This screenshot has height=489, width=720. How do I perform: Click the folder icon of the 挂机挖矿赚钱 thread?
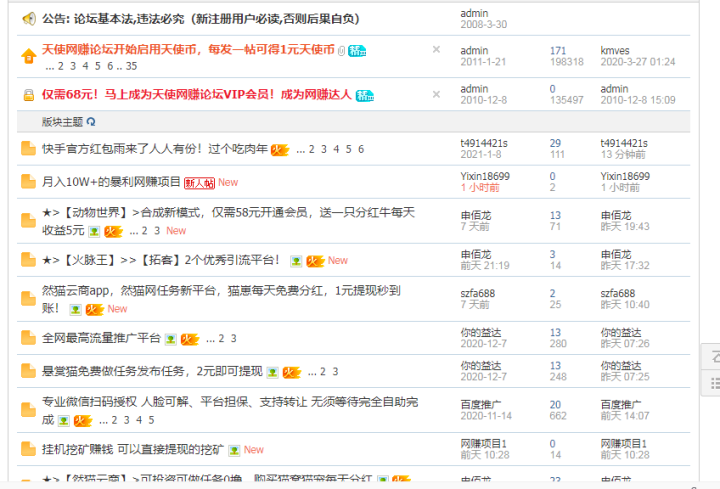coord(28,449)
